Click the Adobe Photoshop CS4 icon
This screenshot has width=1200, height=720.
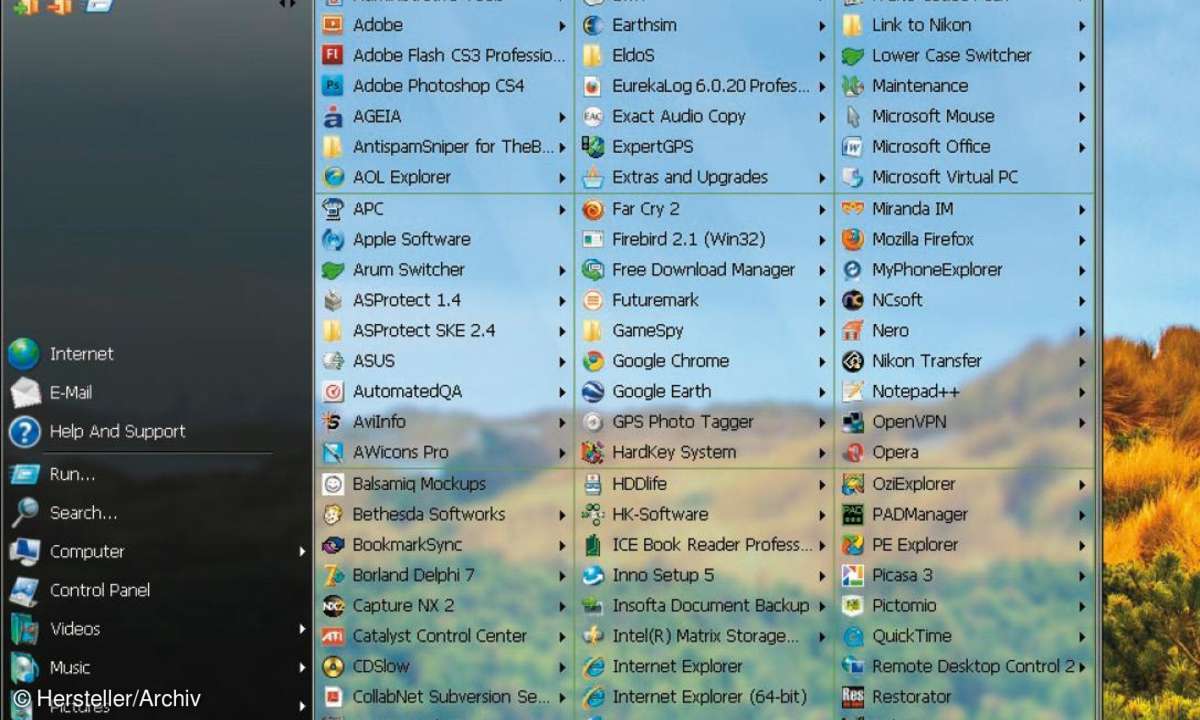point(333,86)
